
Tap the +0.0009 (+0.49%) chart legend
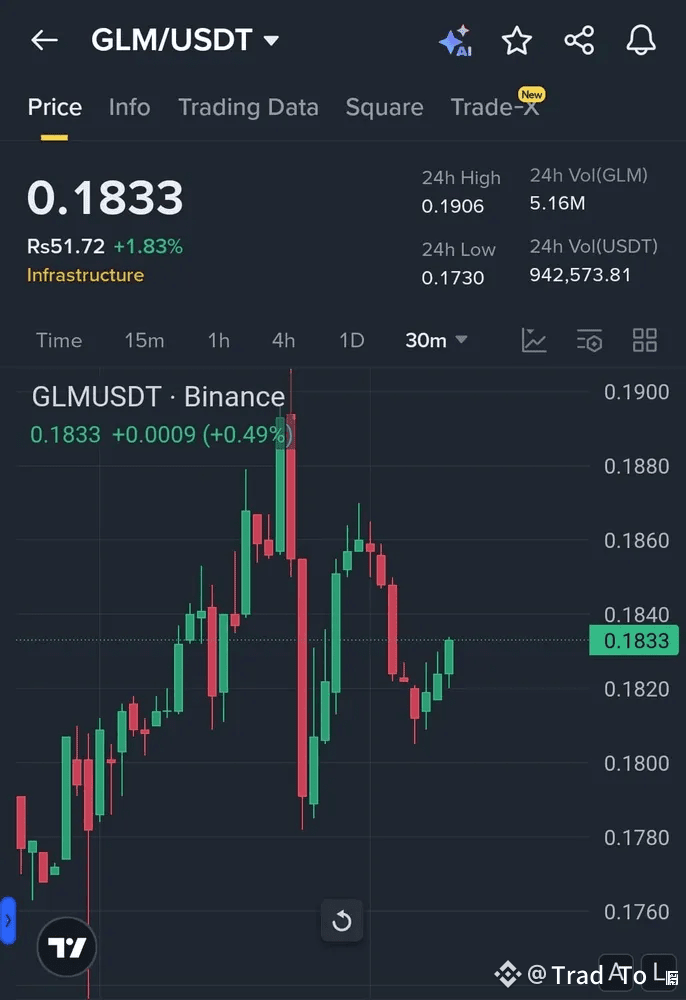[202, 434]
